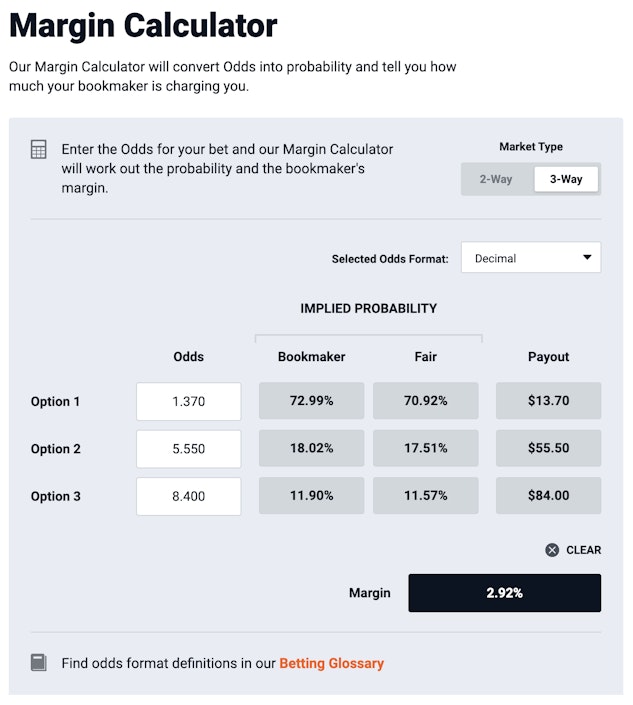This screenshot has width=633, height=705.
Task: Click the Option 1 odds input field
Action: tap(189, 401)
